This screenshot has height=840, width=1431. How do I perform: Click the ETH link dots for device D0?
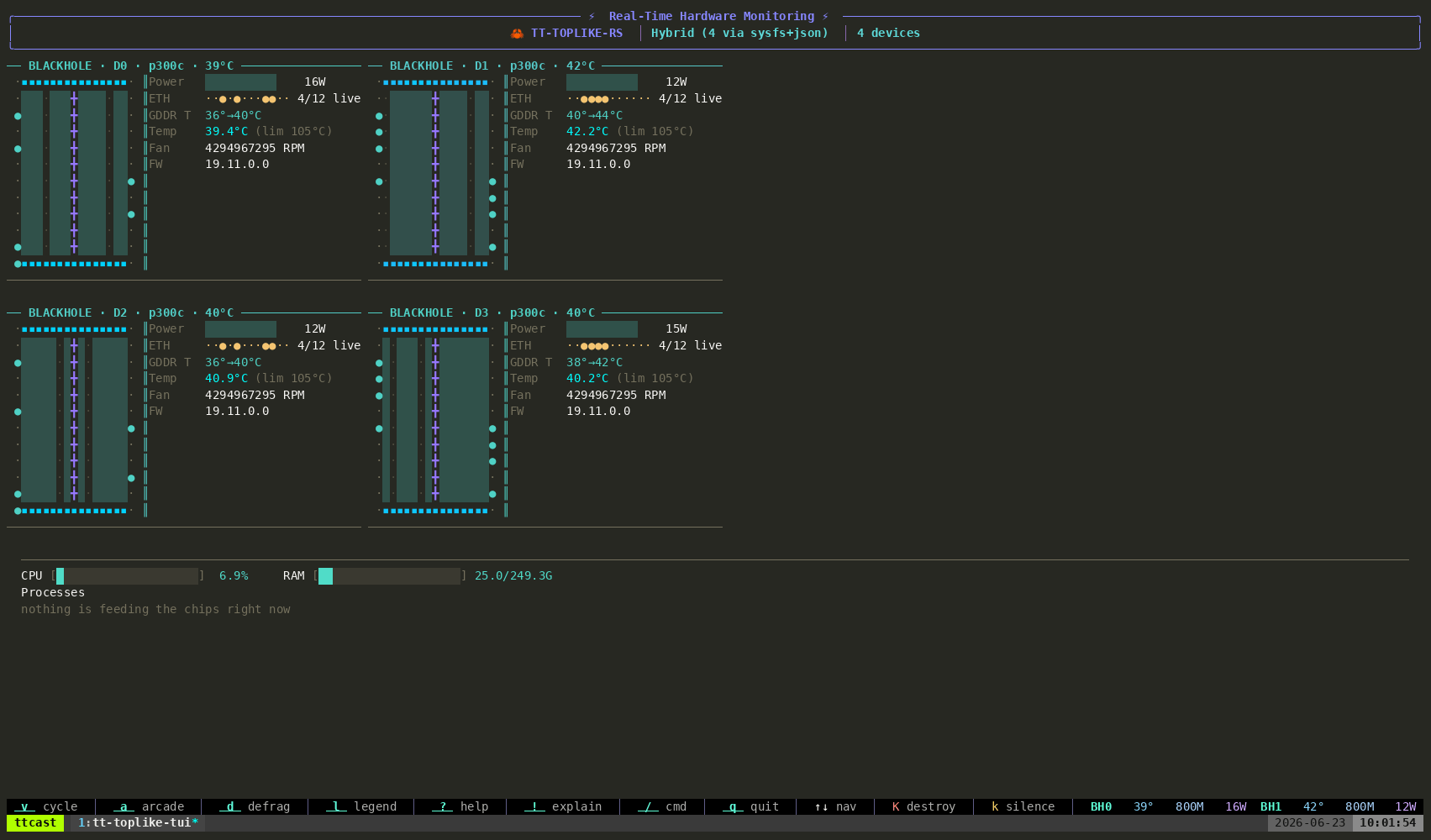point(248,99)
